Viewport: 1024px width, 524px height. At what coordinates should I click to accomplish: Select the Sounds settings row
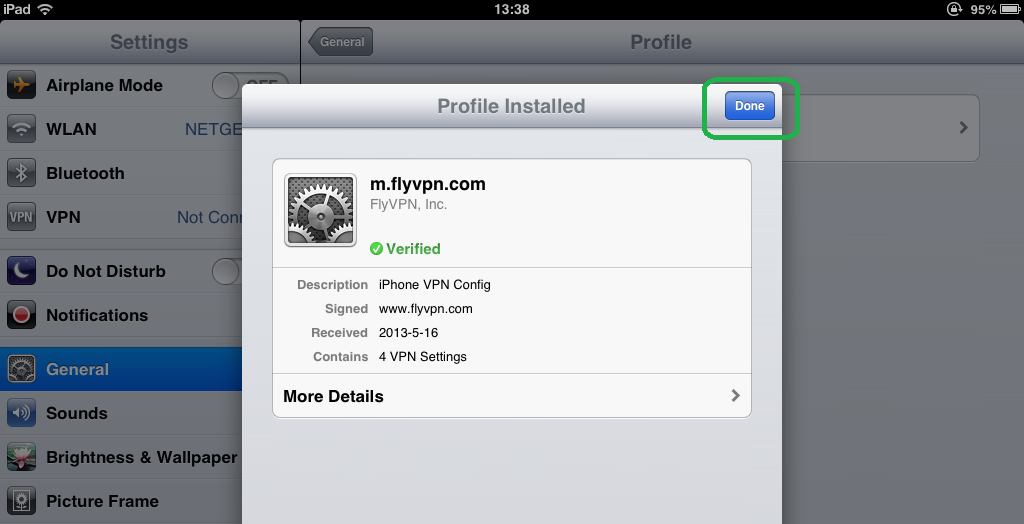121,413
